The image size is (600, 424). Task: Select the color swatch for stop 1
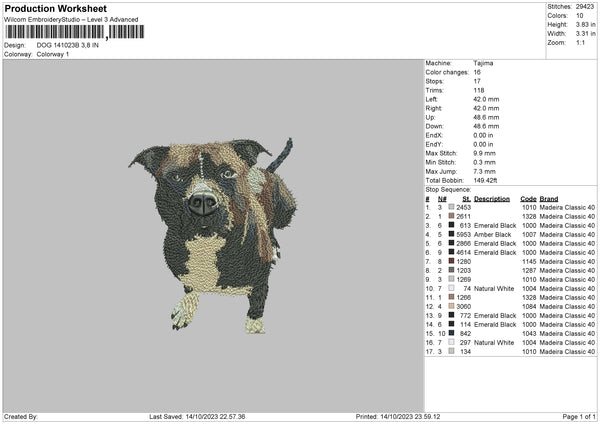[x=452, y=207]
